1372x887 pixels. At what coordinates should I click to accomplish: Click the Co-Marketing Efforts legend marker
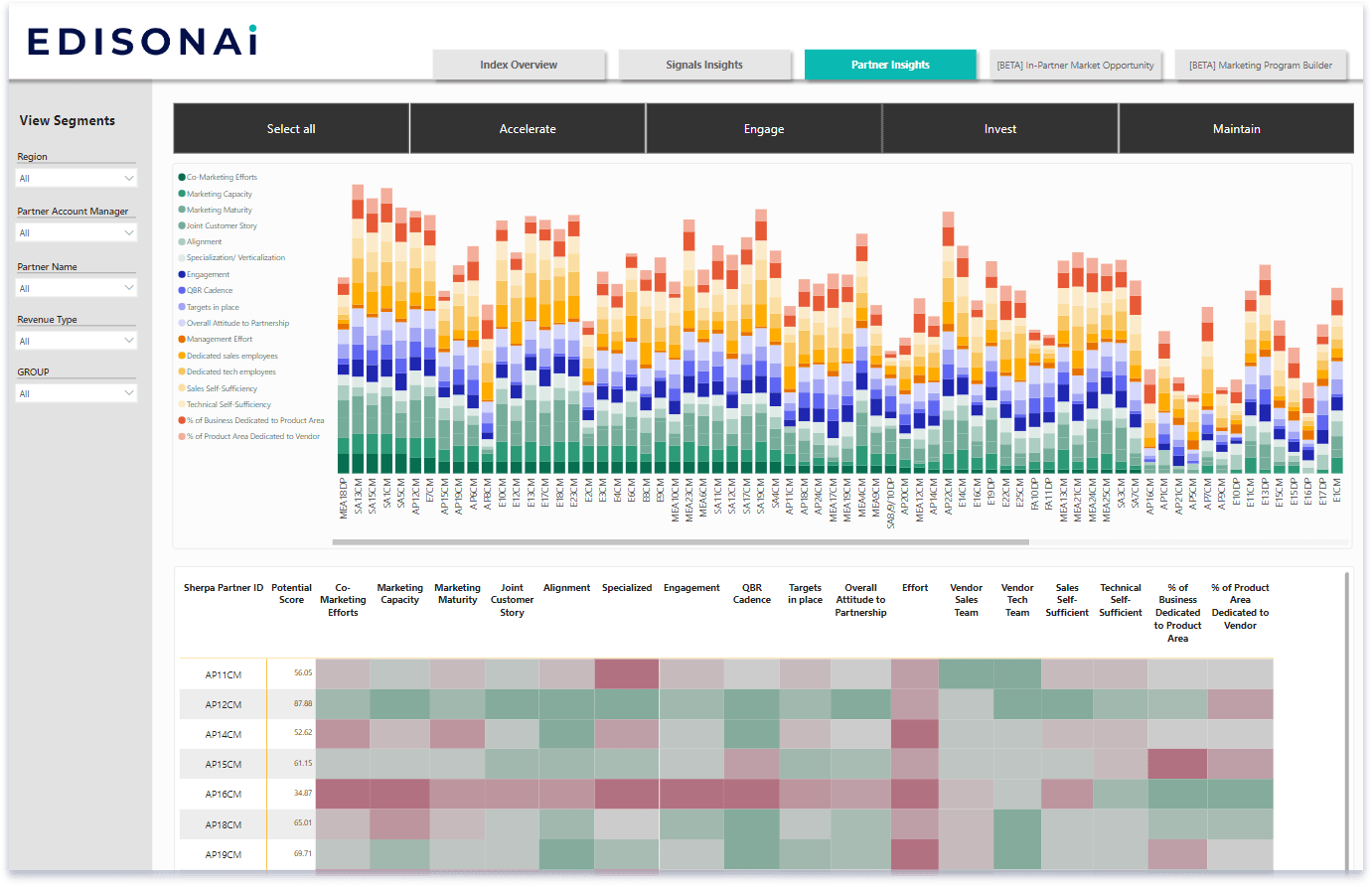click(182, 178)
